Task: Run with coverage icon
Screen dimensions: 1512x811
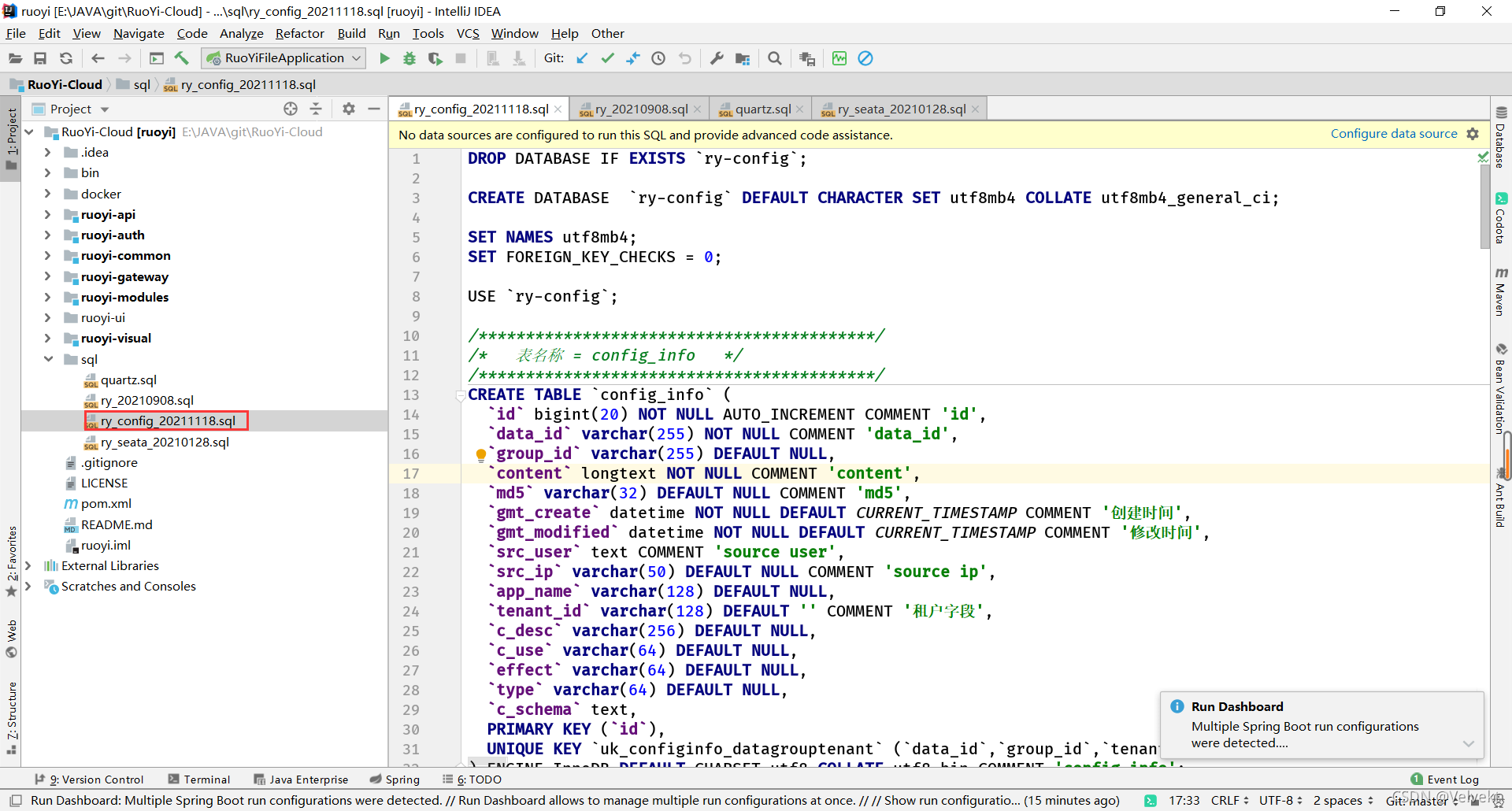Action: coord(435,58)
